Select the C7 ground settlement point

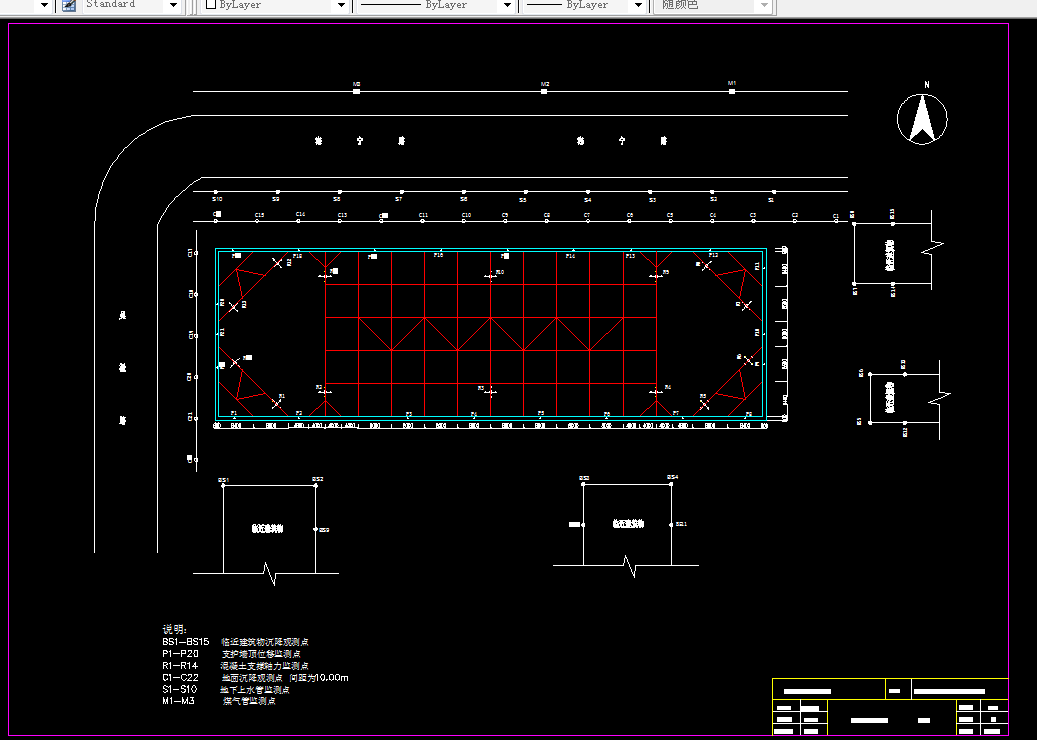click(588, 221)
